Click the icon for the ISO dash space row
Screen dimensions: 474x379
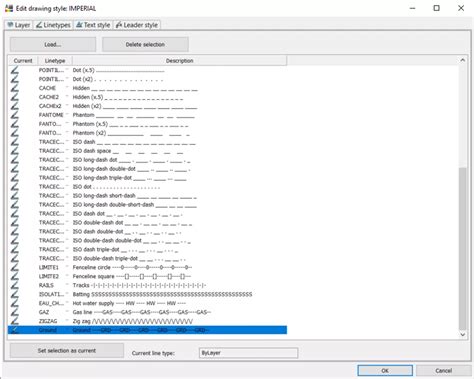pyautogui.click(x=14, y=151)
